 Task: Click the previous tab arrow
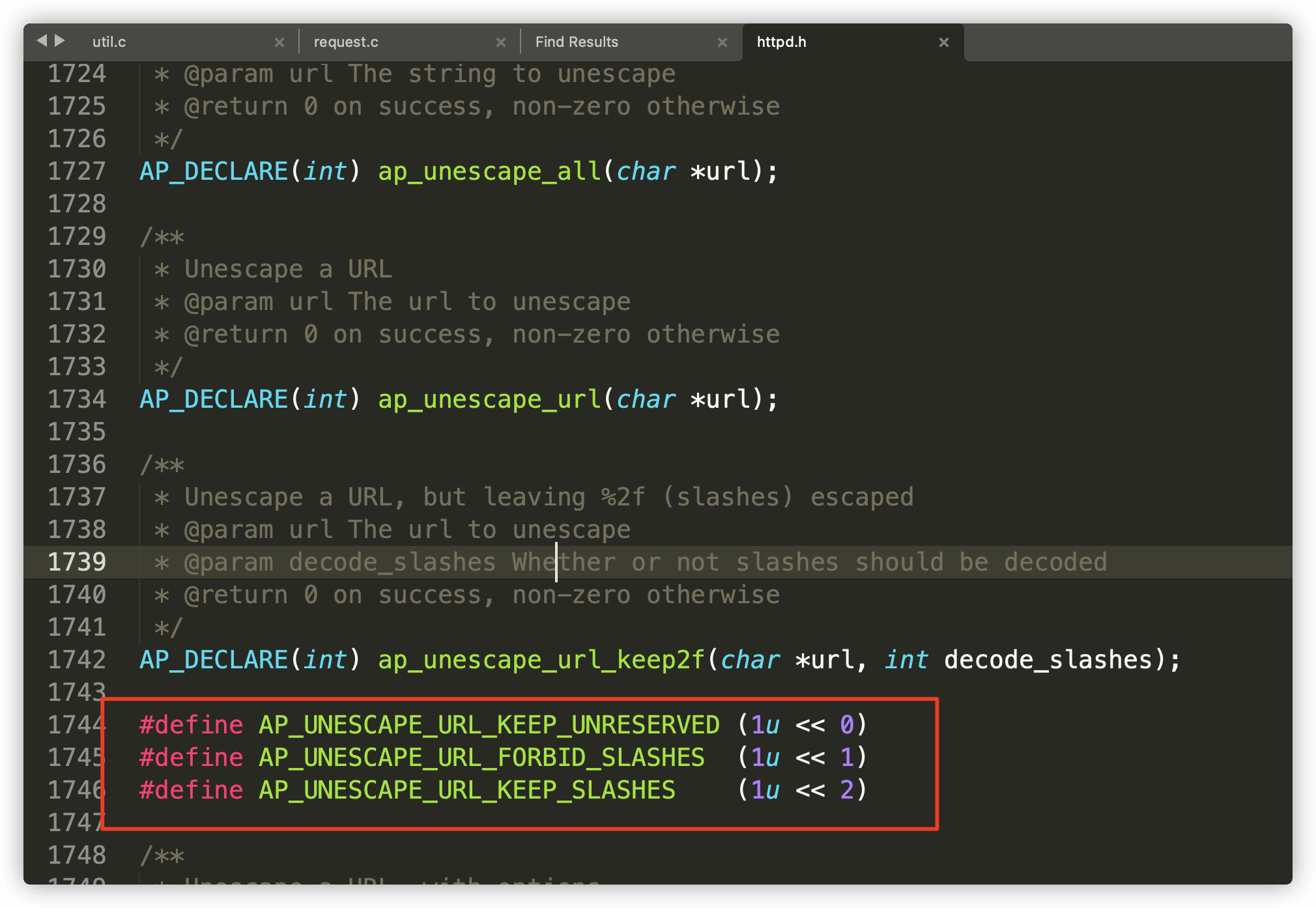42,40
